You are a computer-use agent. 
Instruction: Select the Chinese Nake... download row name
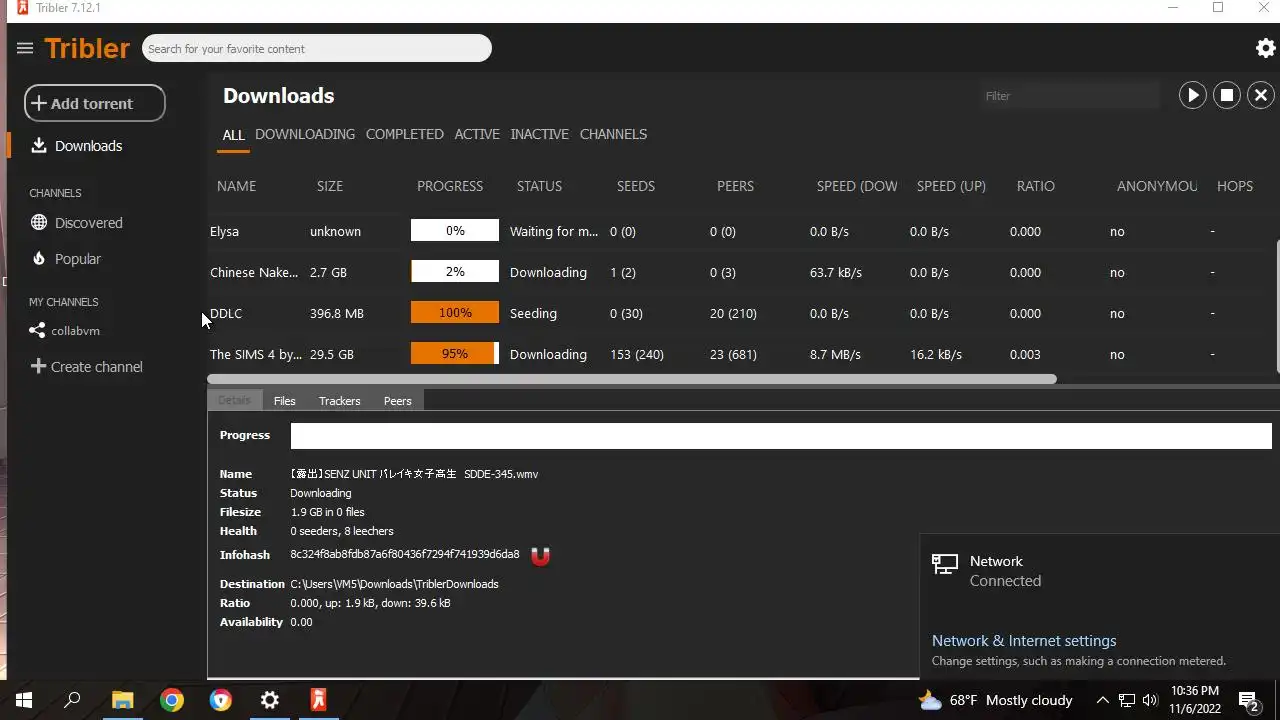pyautogui.click(x=254, y=272)
